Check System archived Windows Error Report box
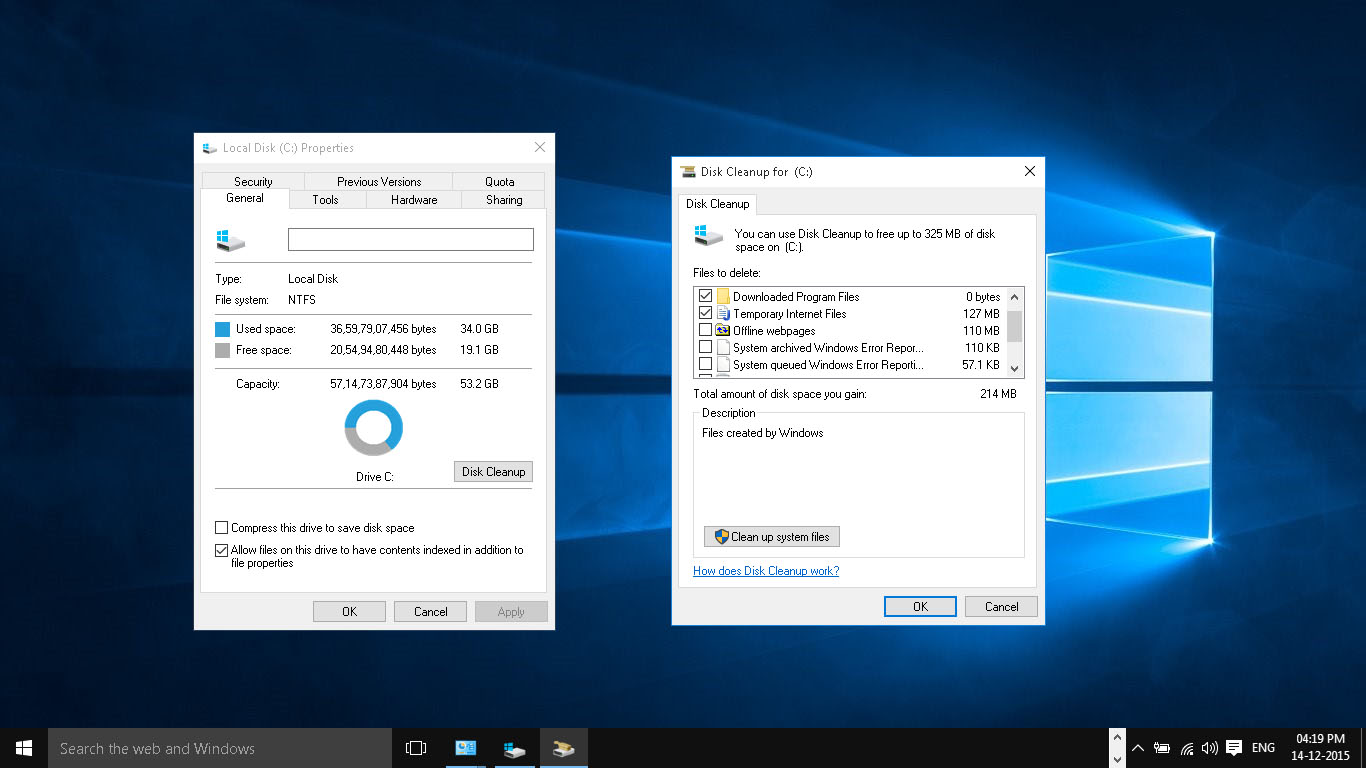This screenshot has height=768, width=1366. tap(706, 348)
